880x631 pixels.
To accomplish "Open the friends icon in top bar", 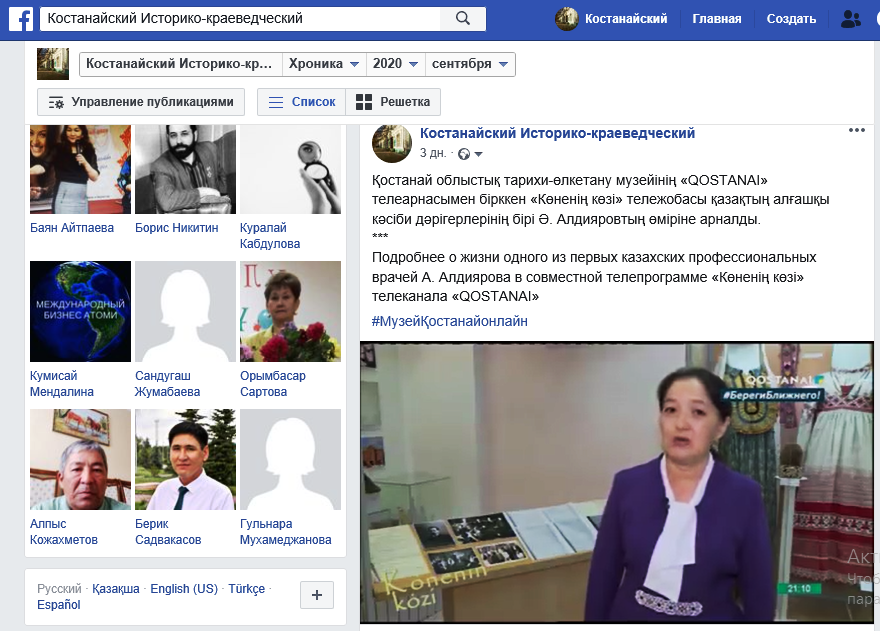I will [851, 18].
